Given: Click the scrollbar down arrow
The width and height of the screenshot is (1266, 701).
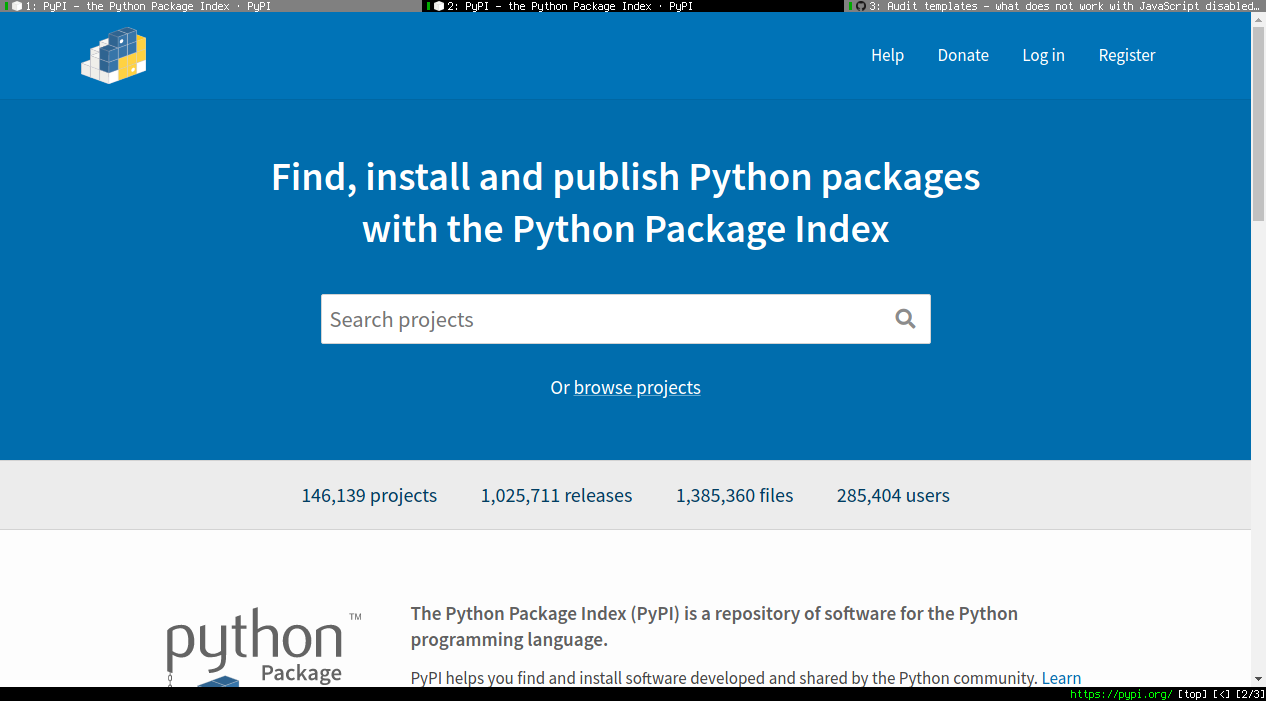Looking at the screenshot, I should point(1258,679).
